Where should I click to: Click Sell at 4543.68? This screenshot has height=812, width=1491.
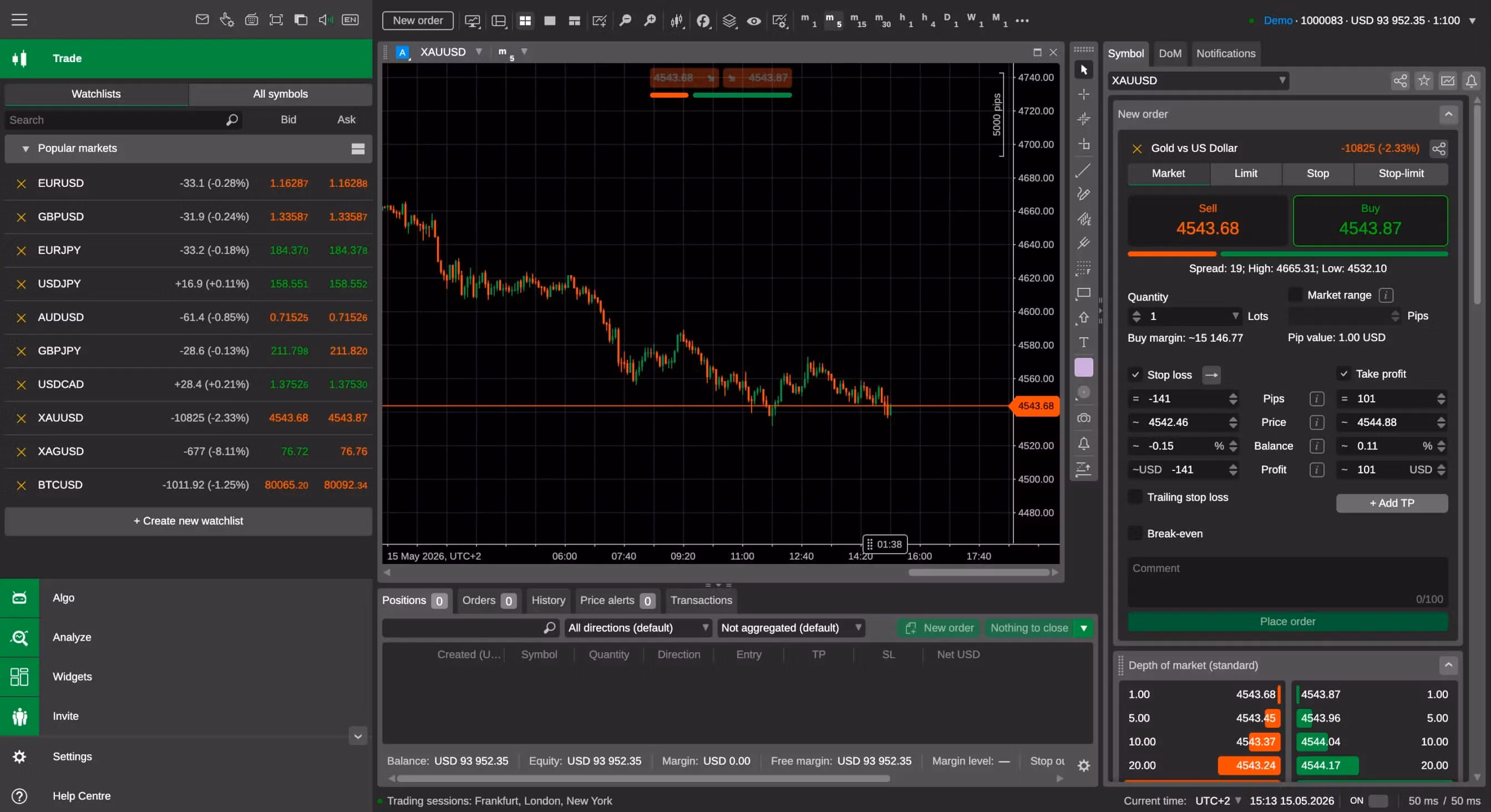click(x=1208, y=221)
